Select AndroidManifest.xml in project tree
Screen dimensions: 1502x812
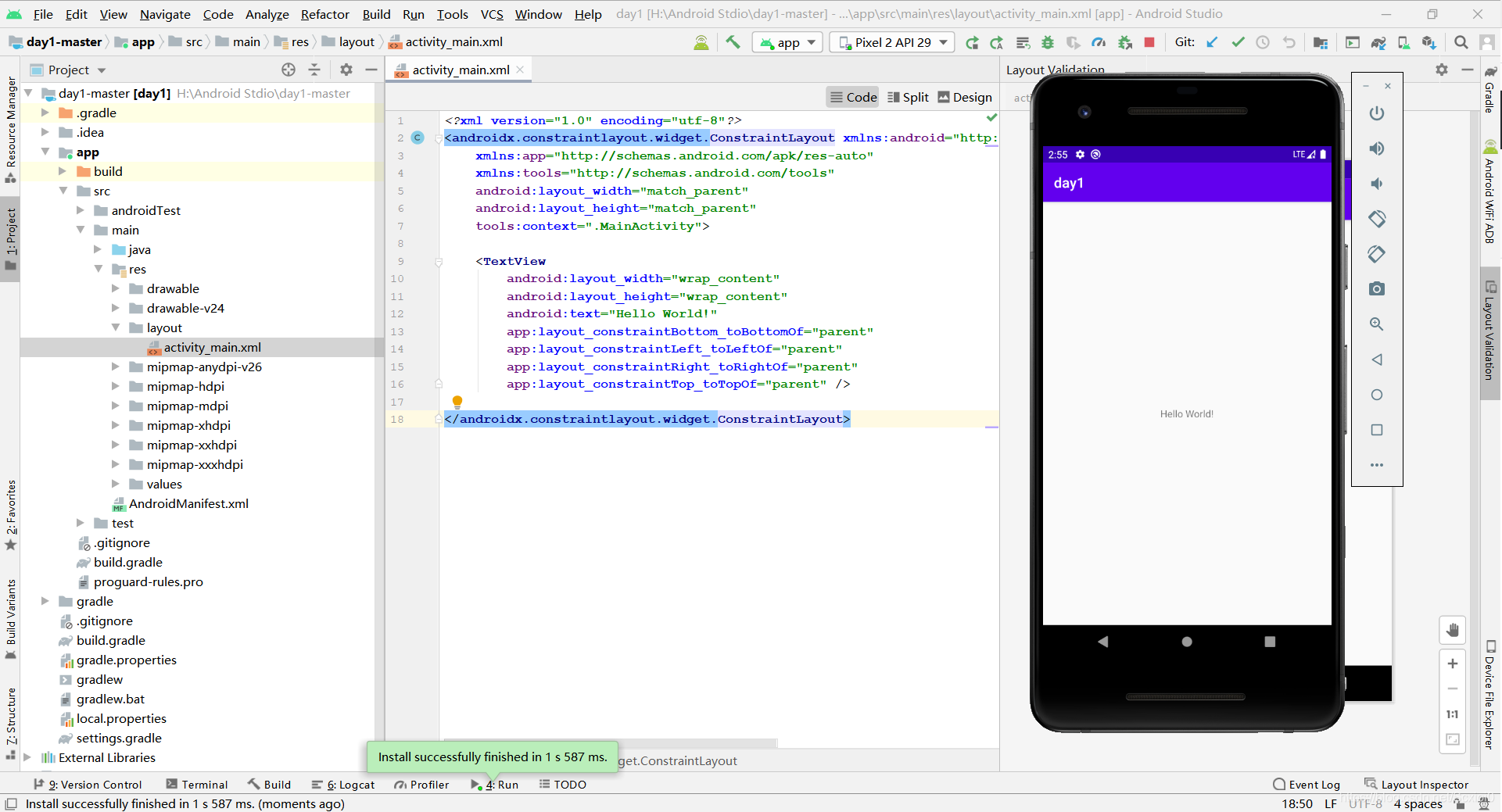(x=188, y=503)
